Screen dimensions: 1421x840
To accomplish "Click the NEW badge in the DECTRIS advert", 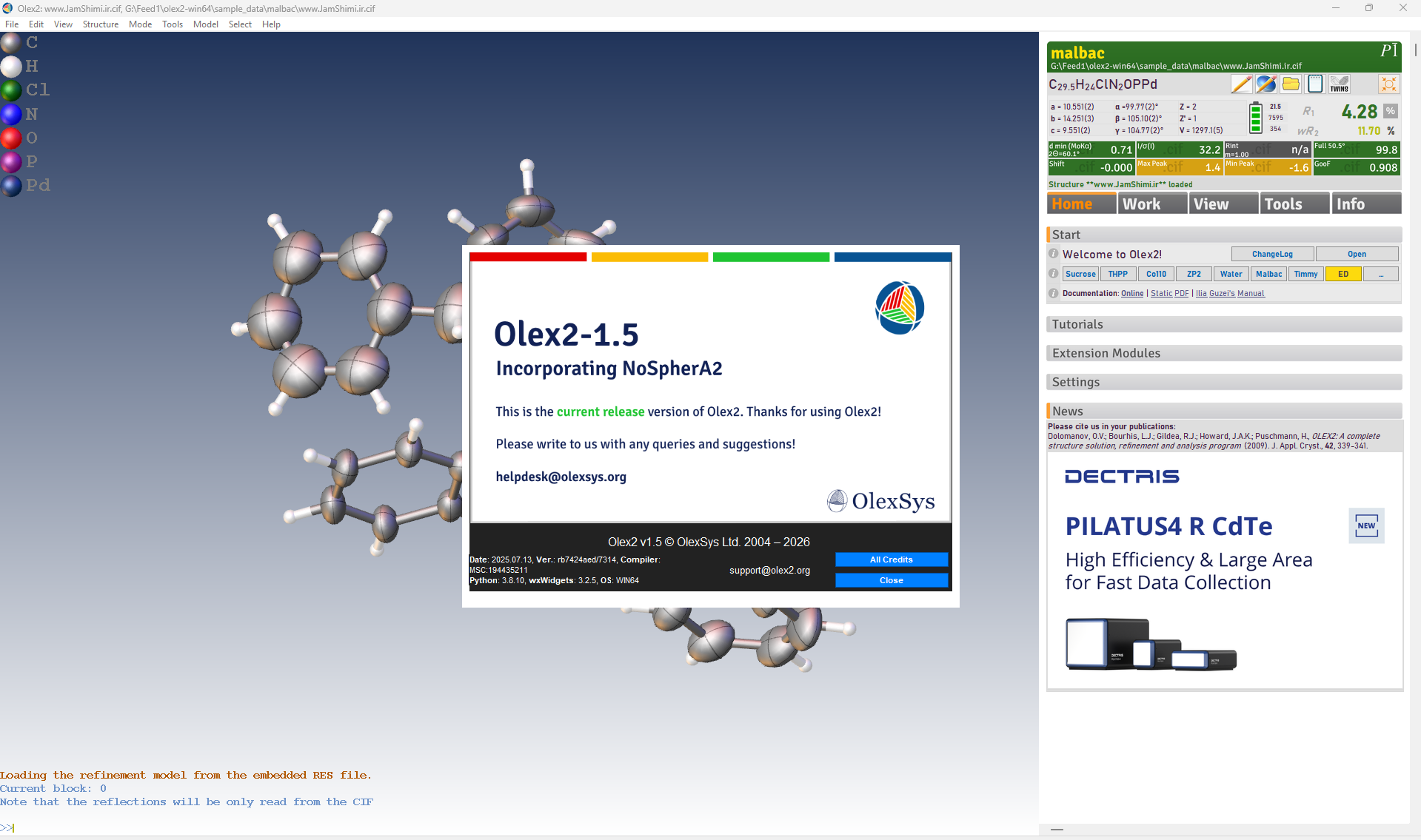I will 1366,525.
